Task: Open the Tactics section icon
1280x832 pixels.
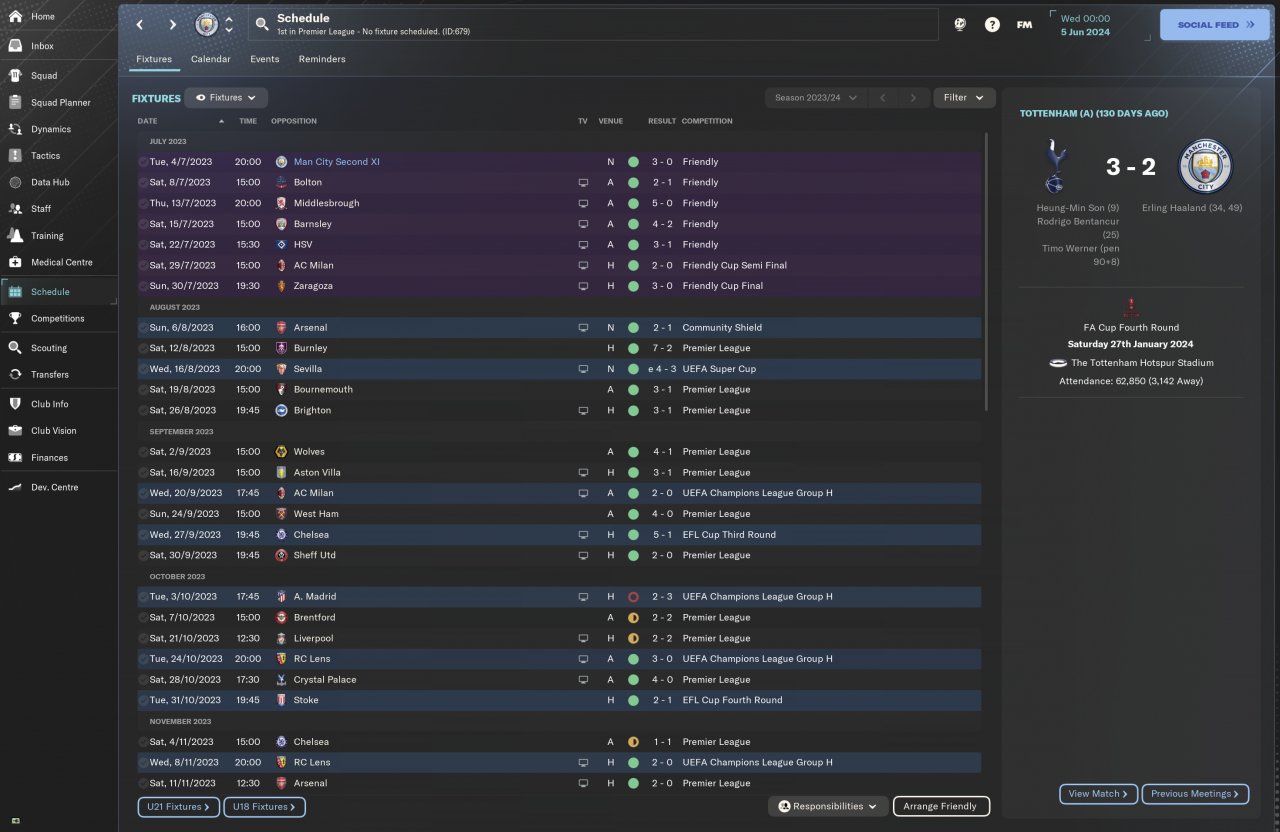Action: click(15, 156)
